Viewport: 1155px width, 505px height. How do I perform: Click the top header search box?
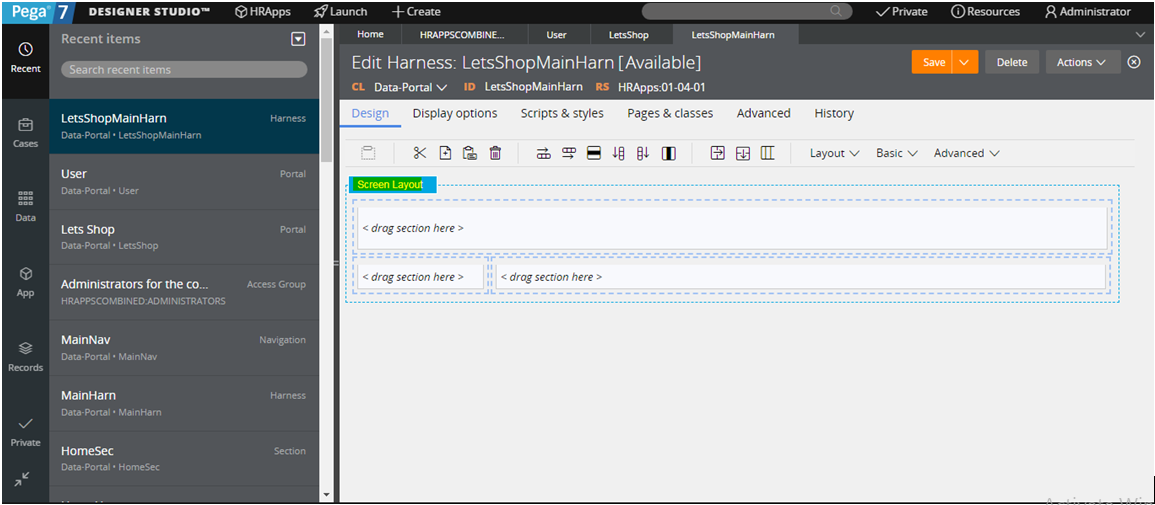point(747,12)
